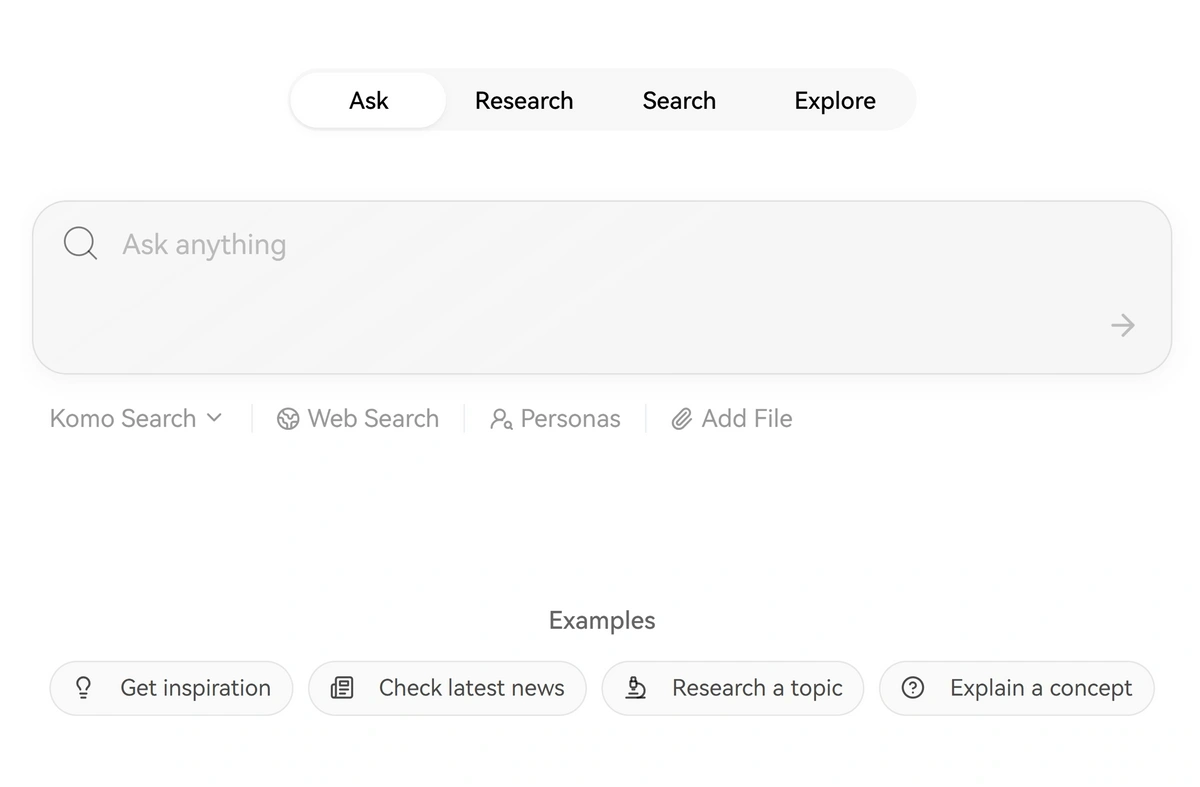This screenshot has width=1200, height=787.
Task: Open the Personas selector
Action: 555,419
